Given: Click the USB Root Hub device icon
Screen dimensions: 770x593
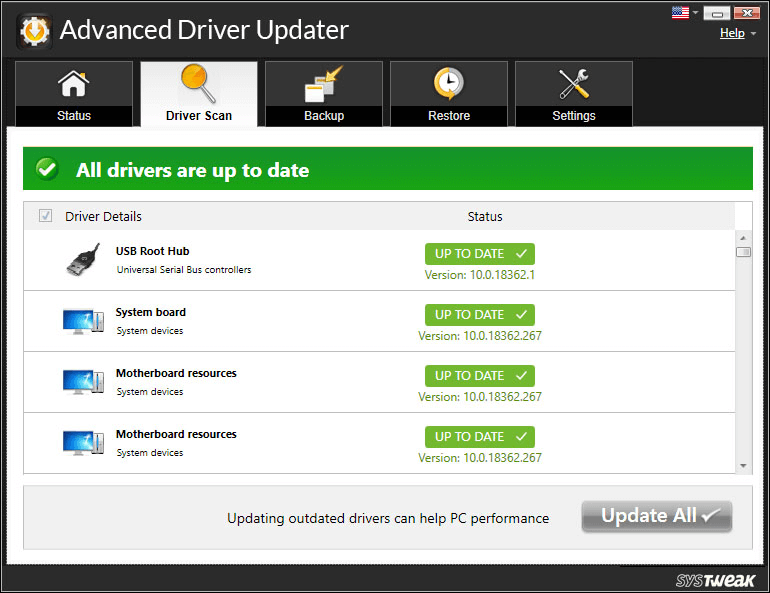Looking at the screenshot, I should coord(82,260).
